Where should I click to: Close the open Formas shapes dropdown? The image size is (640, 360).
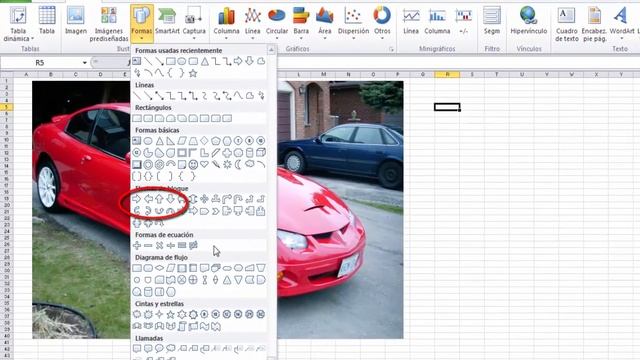pos(142,24)
